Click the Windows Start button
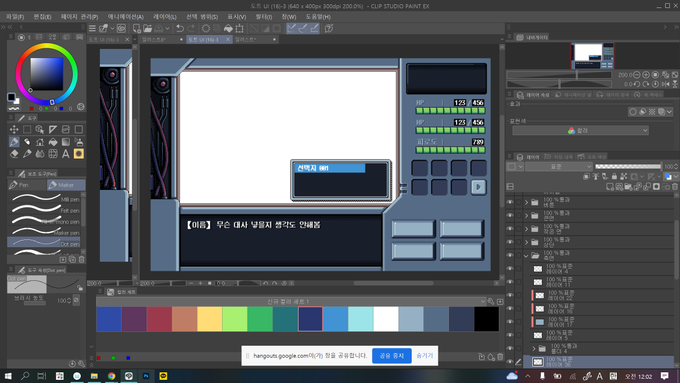Image resolution: width=680 pixels, height=383 pixels. (x=8, y=376)
